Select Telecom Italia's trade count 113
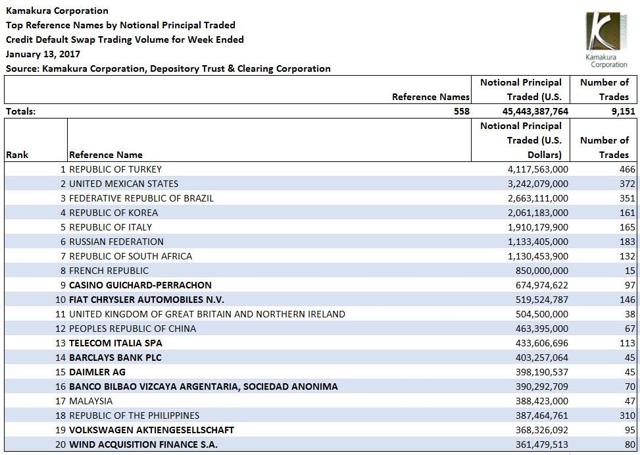640x455 pixels. click(x=627, y=343)
